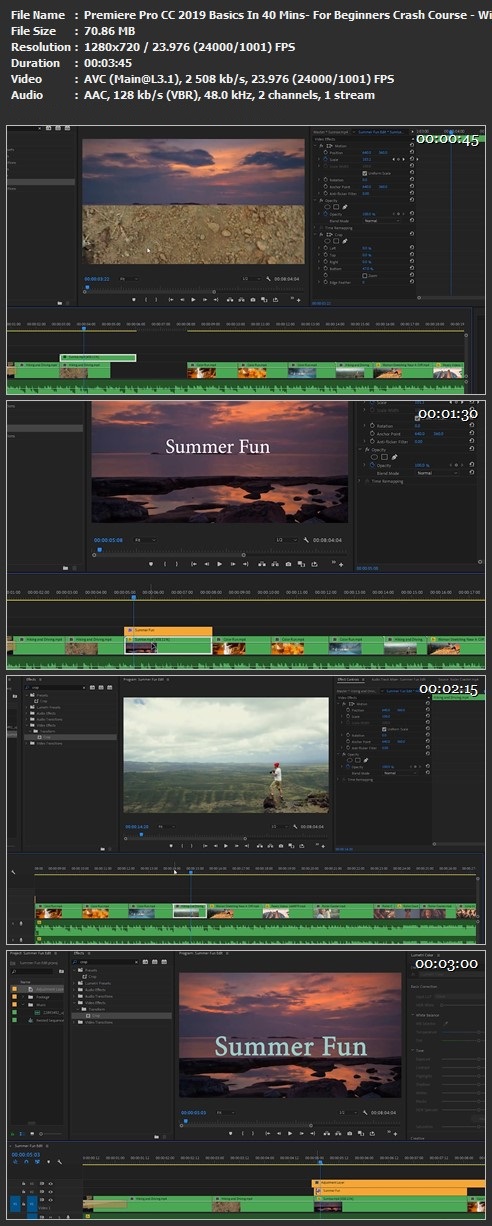Select Summer Fun title clip in 00:01:30 timeline
This screenshot has height=1226, width=492.
point(168,631)
